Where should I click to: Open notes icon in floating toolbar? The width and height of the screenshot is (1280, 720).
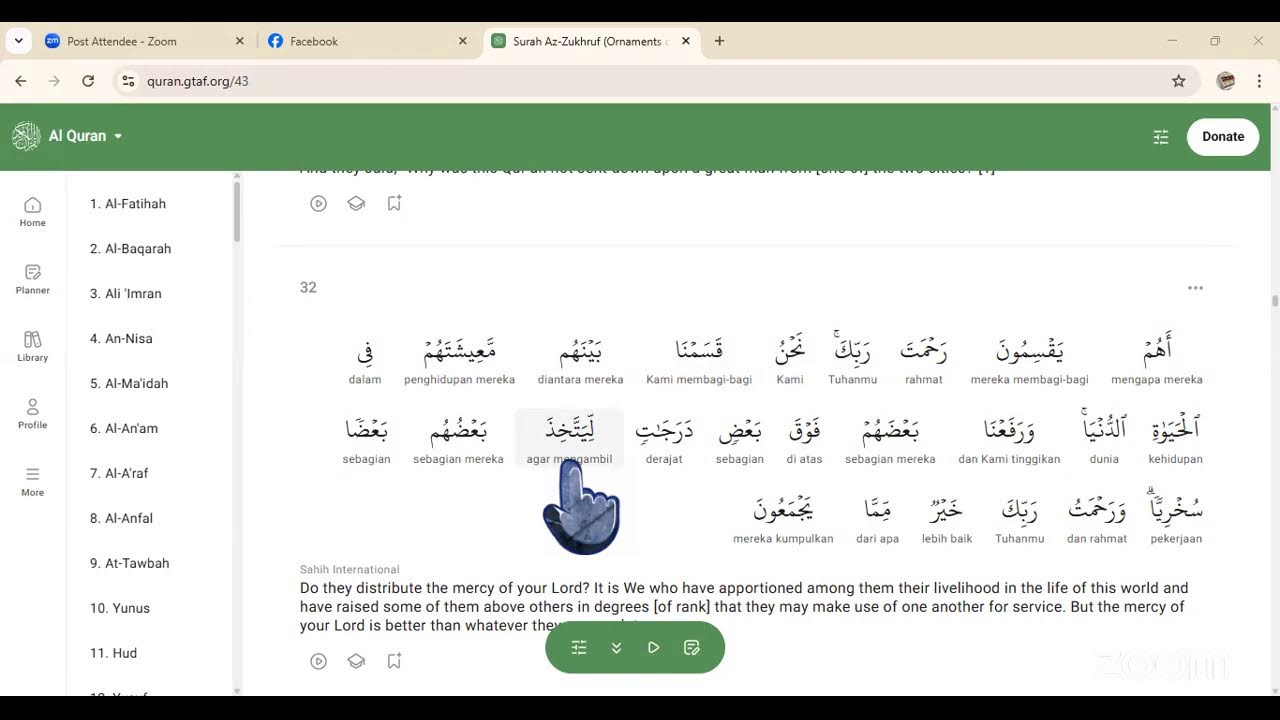click(691, 648)
